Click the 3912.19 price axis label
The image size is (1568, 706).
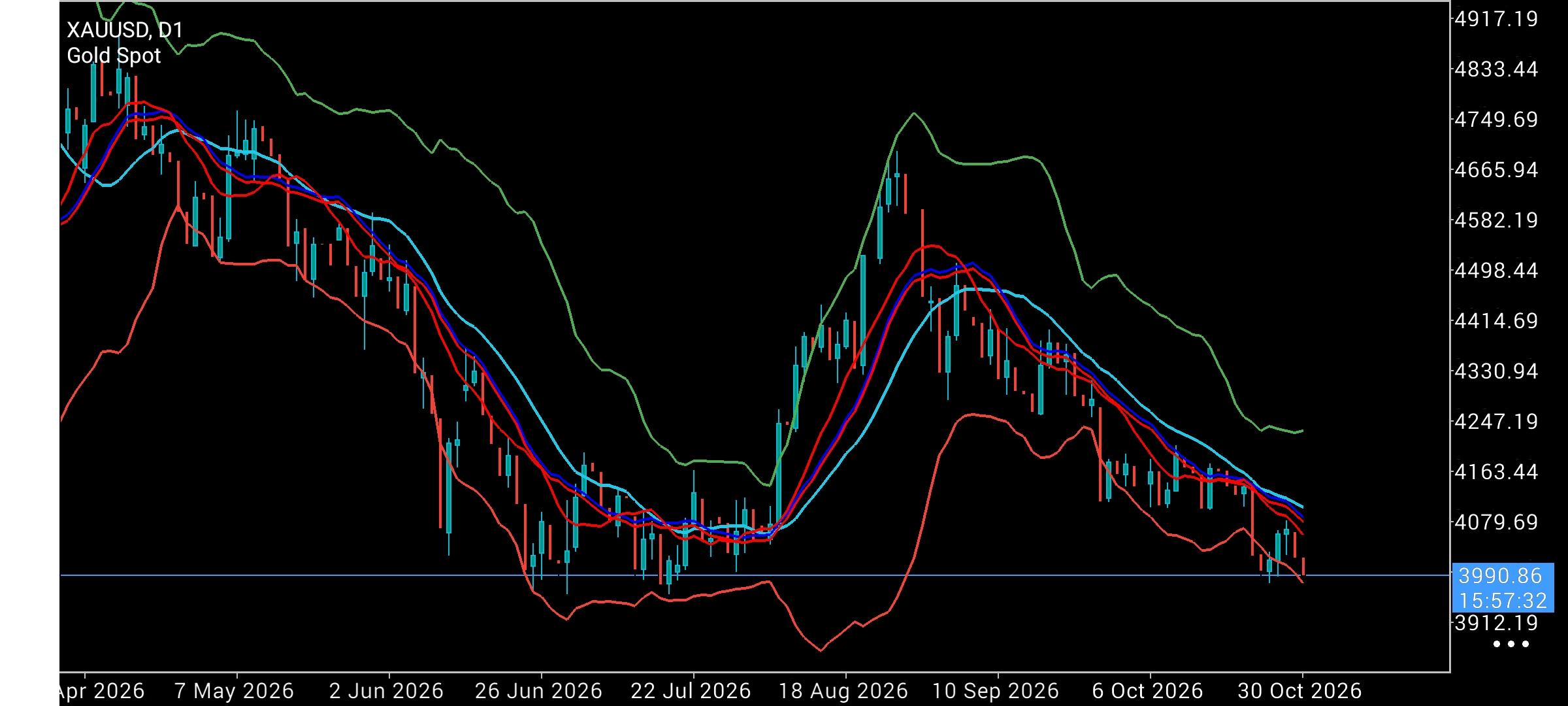coord(1496,623)
